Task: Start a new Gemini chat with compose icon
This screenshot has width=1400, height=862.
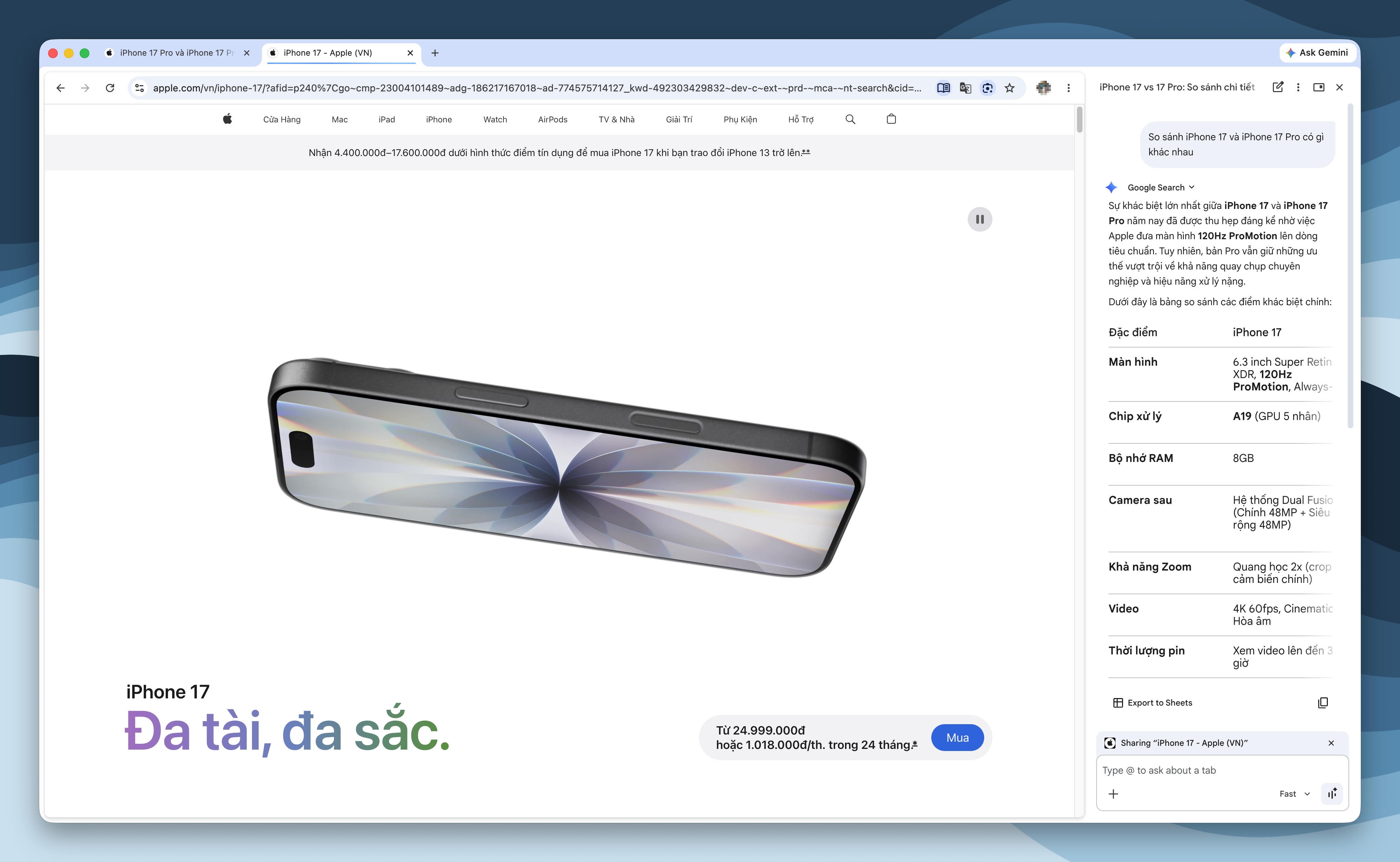Action: [1278, 87]
